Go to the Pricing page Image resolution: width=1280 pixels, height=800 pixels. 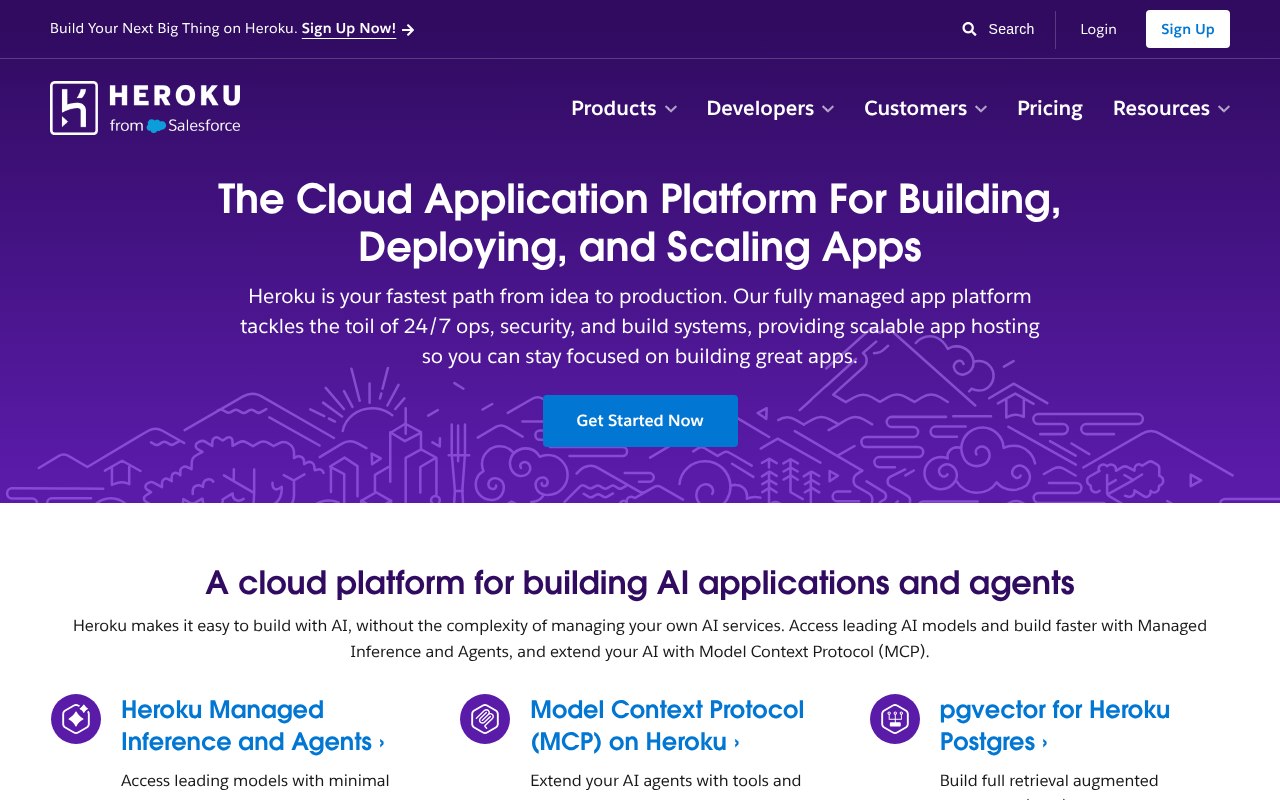tap(1050, 108)
